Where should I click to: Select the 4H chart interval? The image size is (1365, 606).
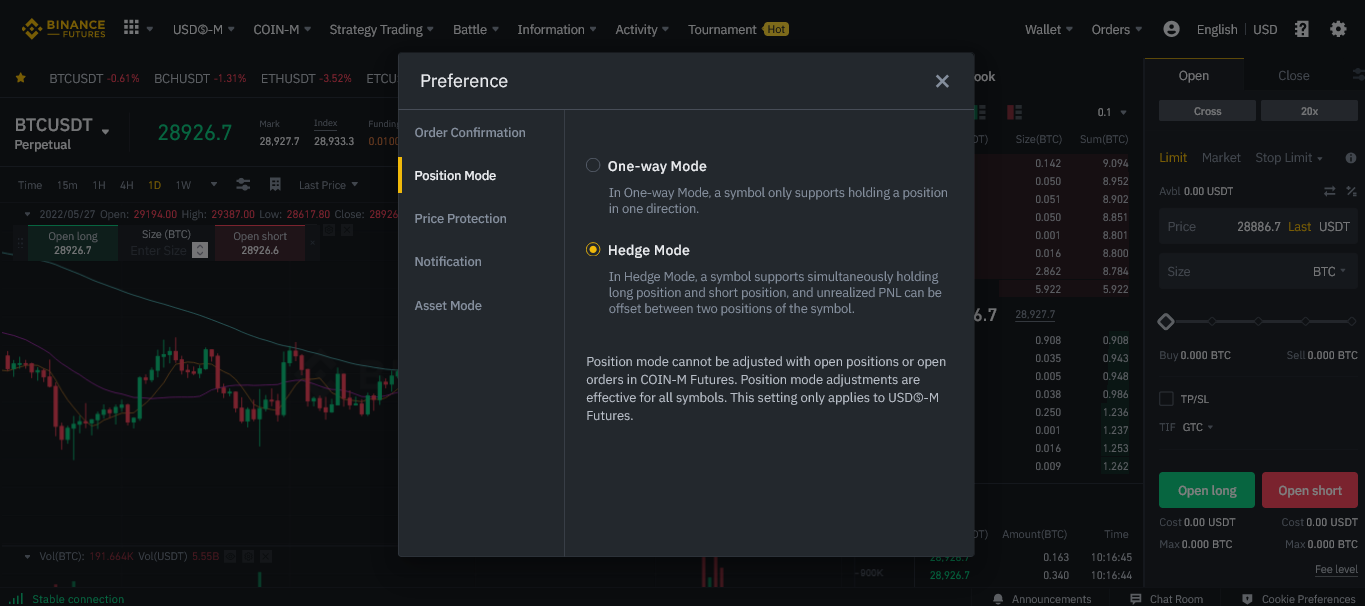(x=127, y=185)
